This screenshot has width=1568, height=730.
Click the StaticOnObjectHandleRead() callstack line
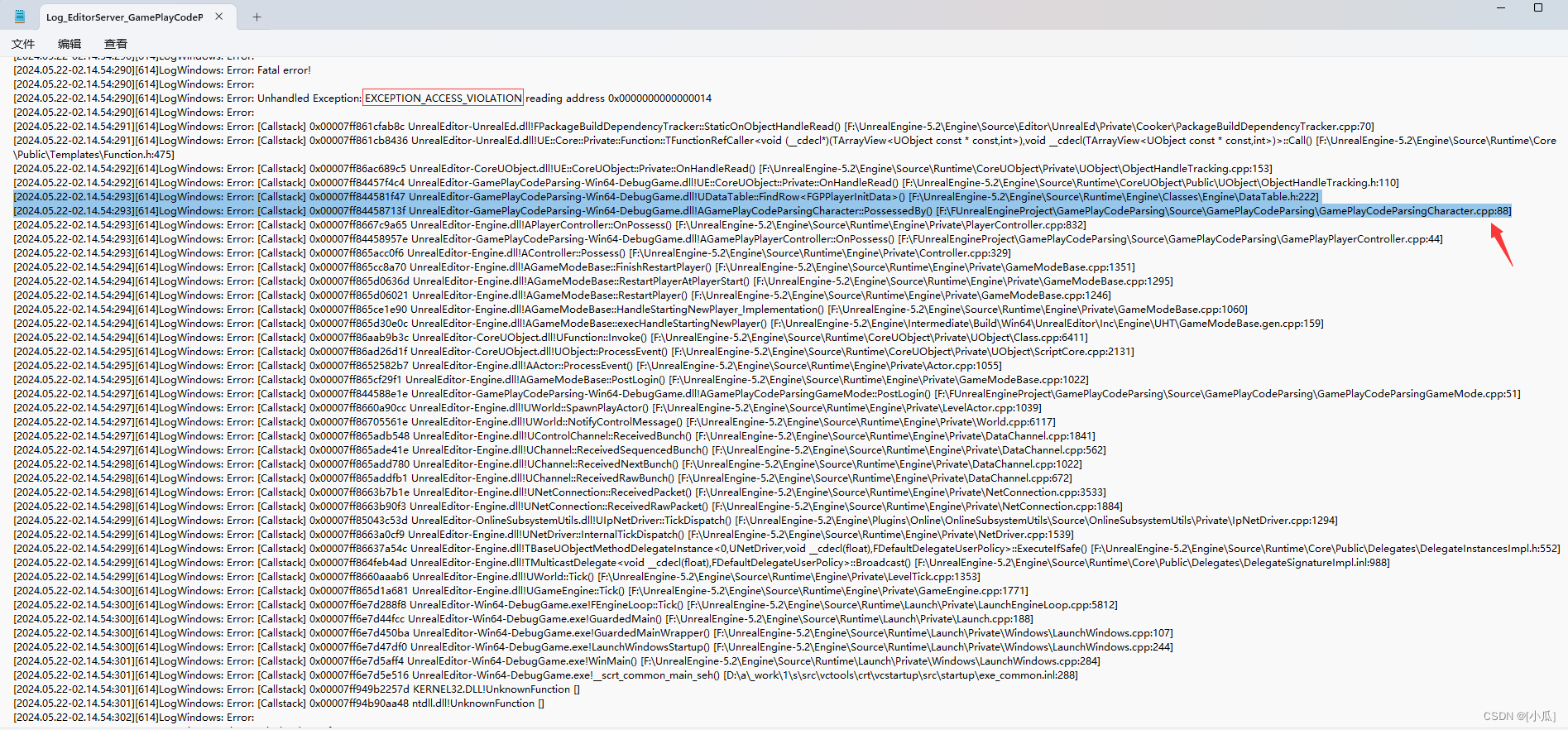(693, 127)
